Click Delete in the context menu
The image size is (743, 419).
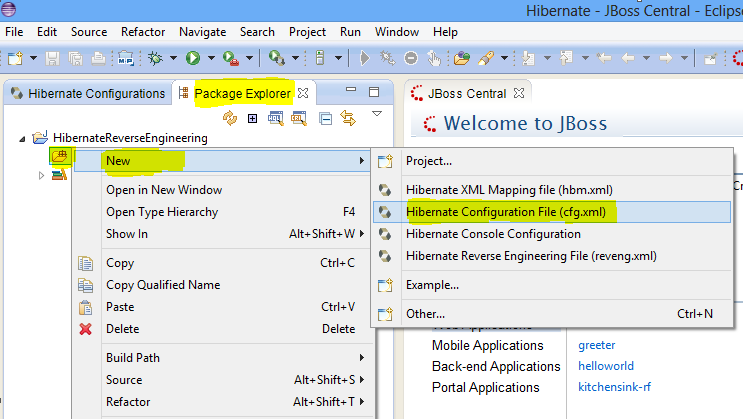(222, 329)
